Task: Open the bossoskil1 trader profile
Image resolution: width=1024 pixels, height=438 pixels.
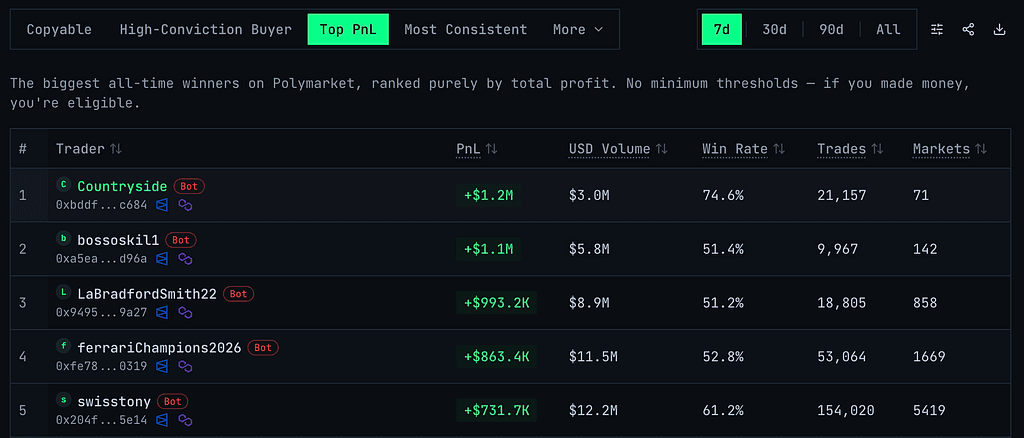Action: click(x=118, y=240)
